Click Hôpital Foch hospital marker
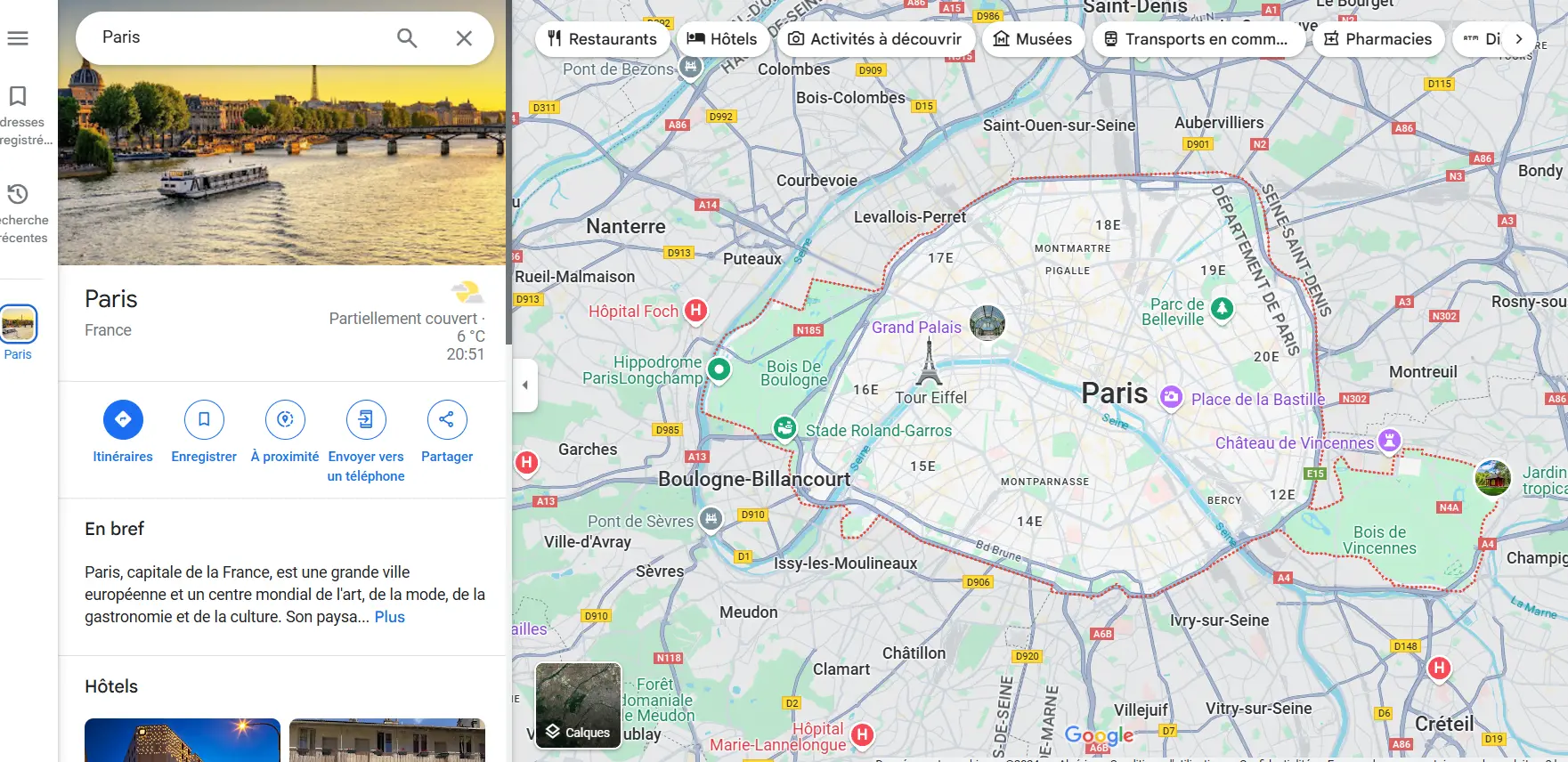 (x=696, y=311)
